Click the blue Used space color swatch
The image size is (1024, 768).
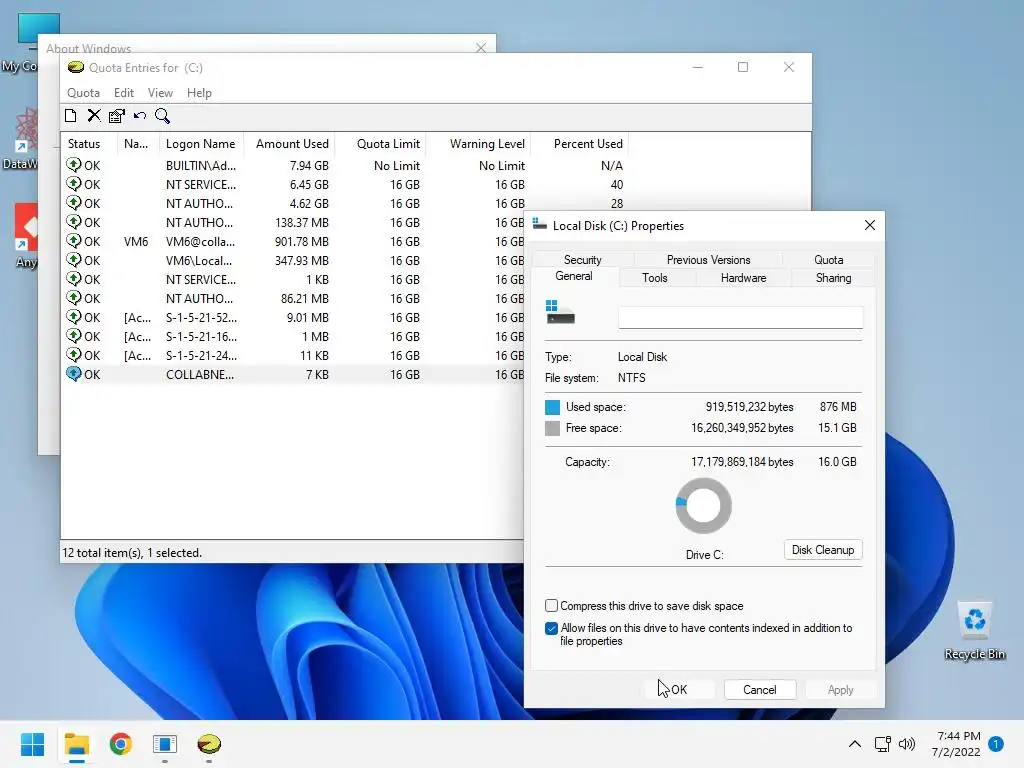[x=552, y=407]
